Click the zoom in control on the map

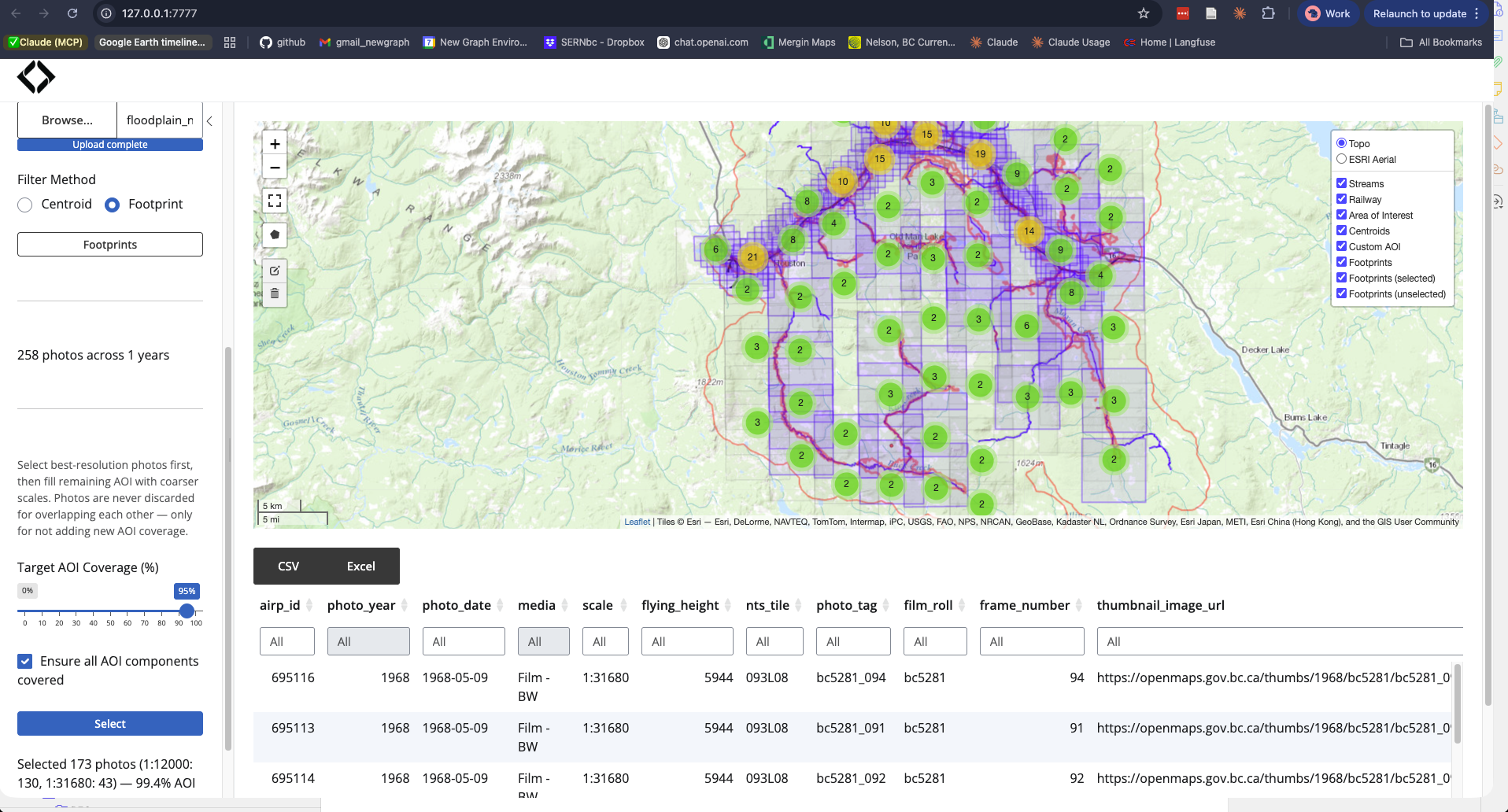pos(275,144)
